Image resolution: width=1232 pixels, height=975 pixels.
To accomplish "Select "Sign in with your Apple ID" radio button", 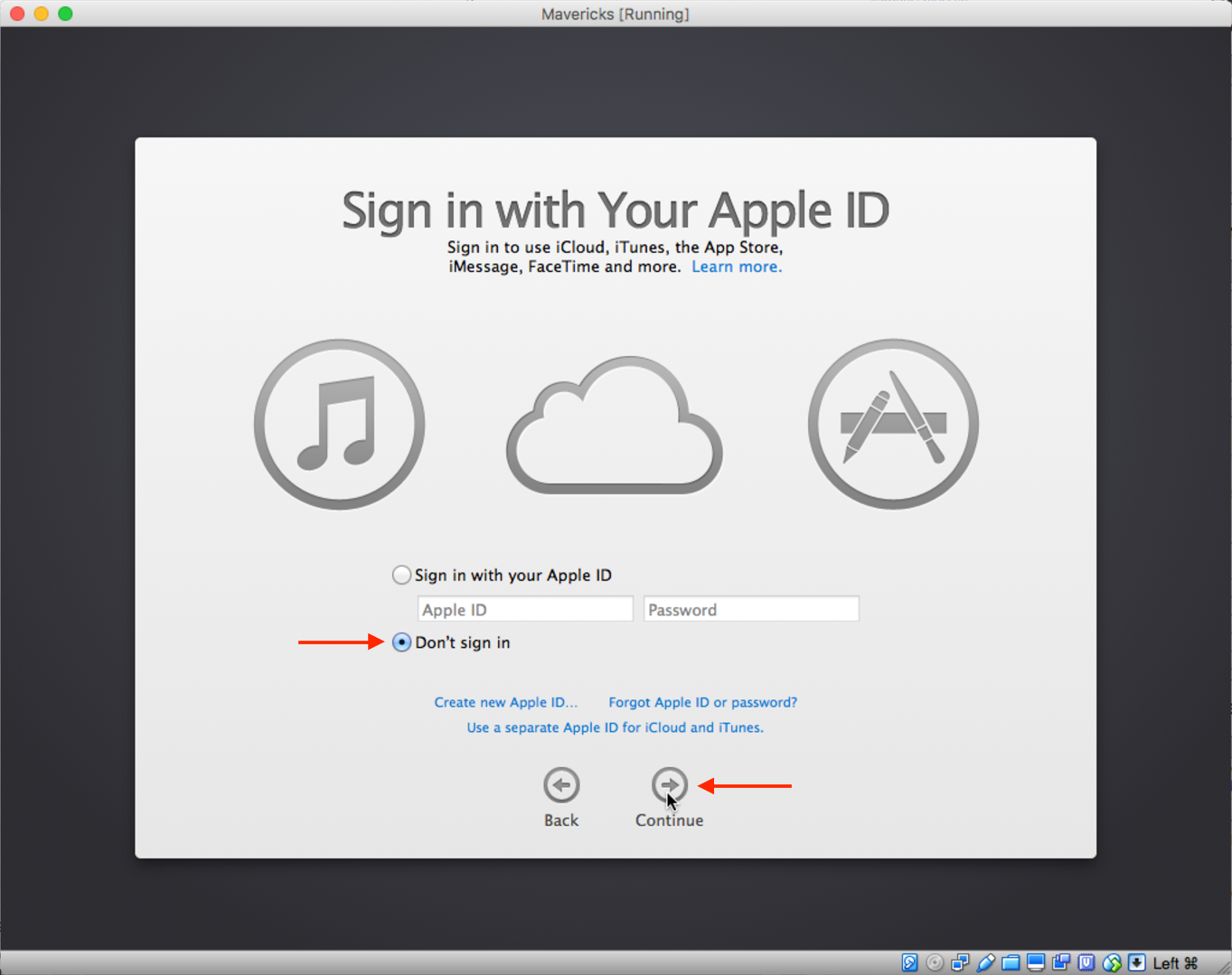I will pyautogui.click(x=401, y=575).
